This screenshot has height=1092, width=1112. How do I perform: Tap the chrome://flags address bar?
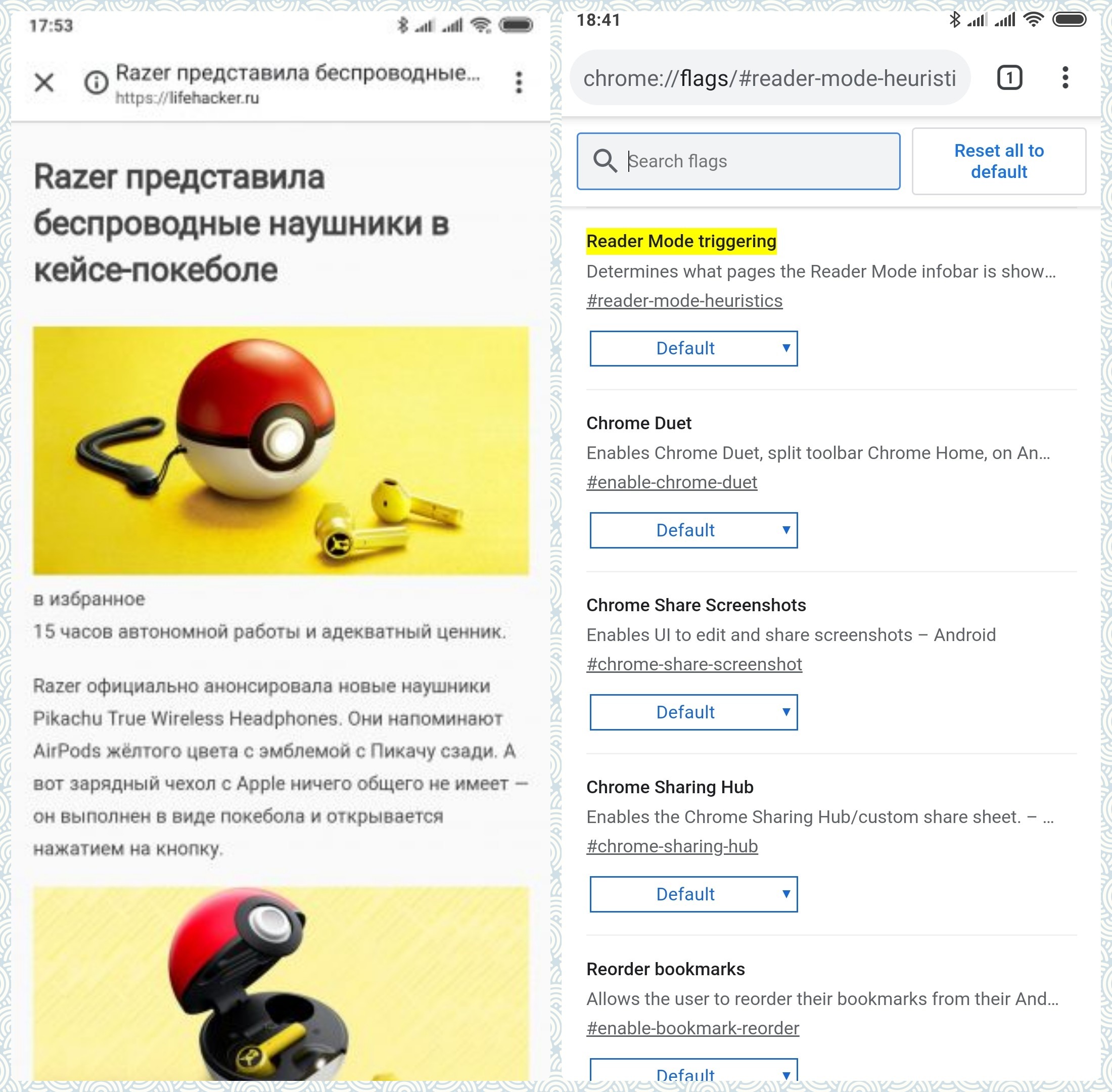(x=769, y=77)
